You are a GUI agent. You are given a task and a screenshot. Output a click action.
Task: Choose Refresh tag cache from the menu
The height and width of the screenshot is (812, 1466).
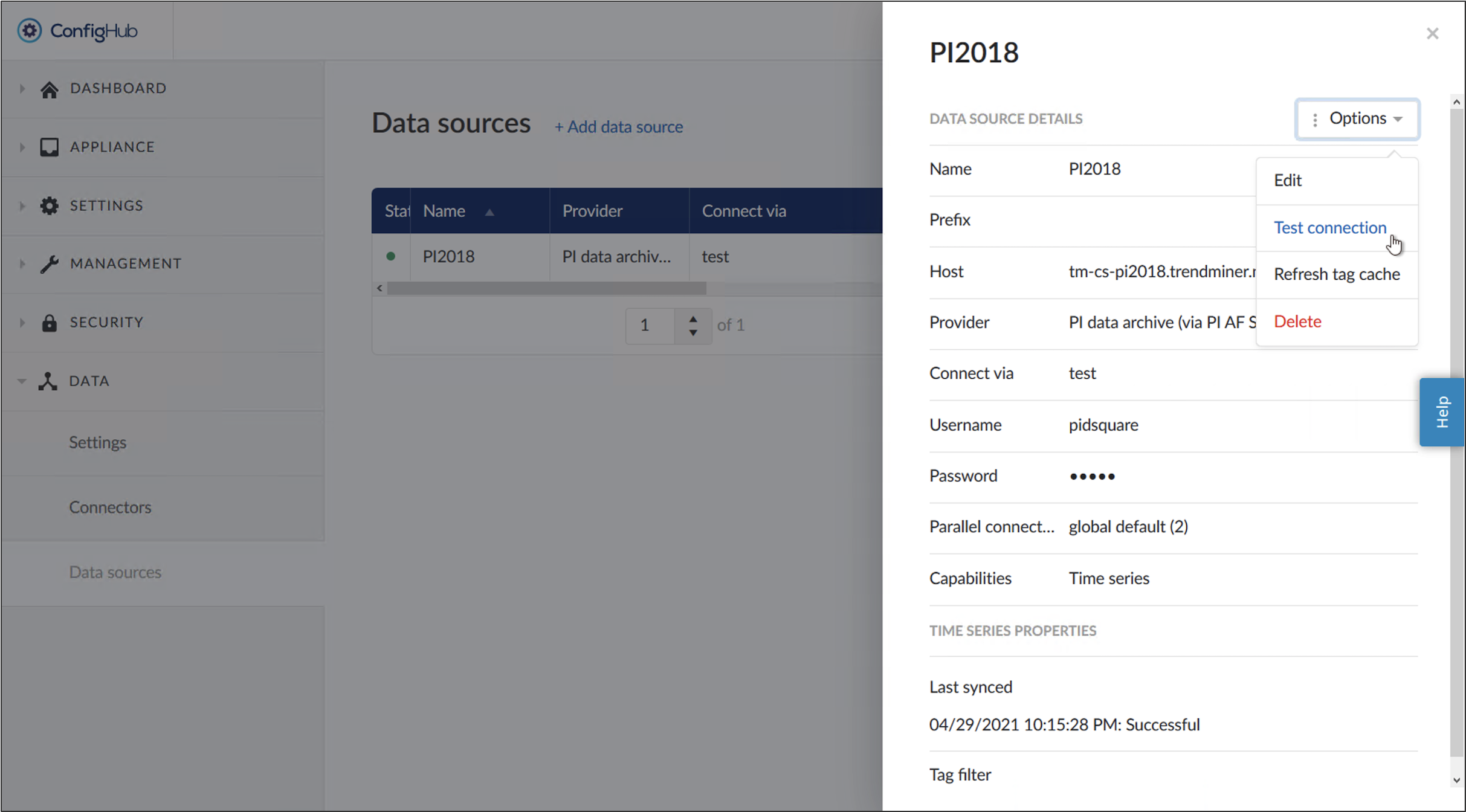[x=1337, y=274]
